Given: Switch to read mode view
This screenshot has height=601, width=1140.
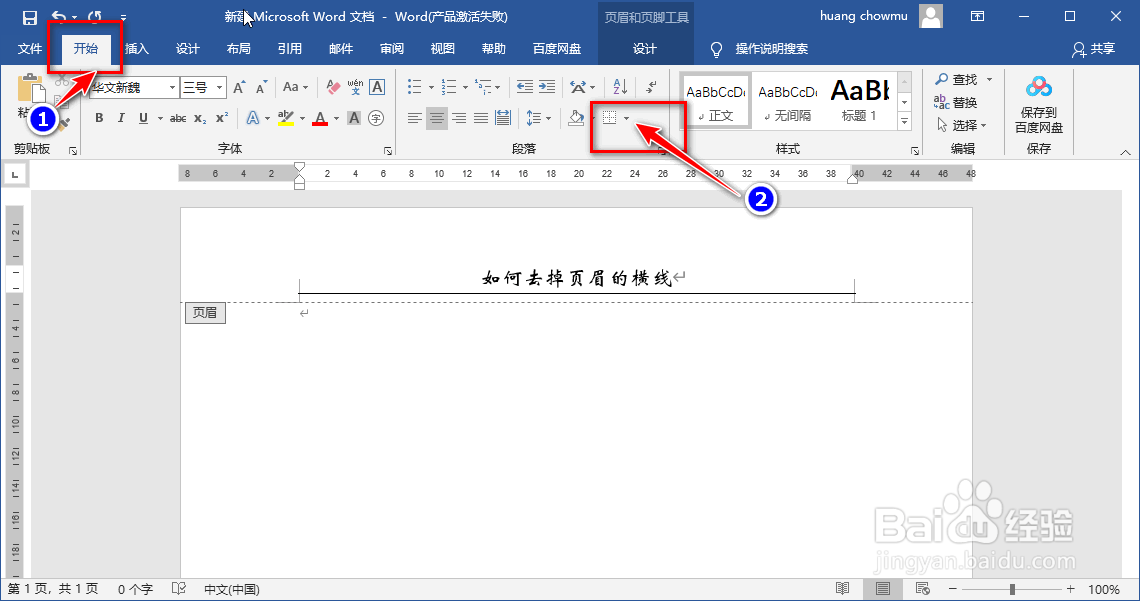Looking at the screenshot, I should [843, 589].
